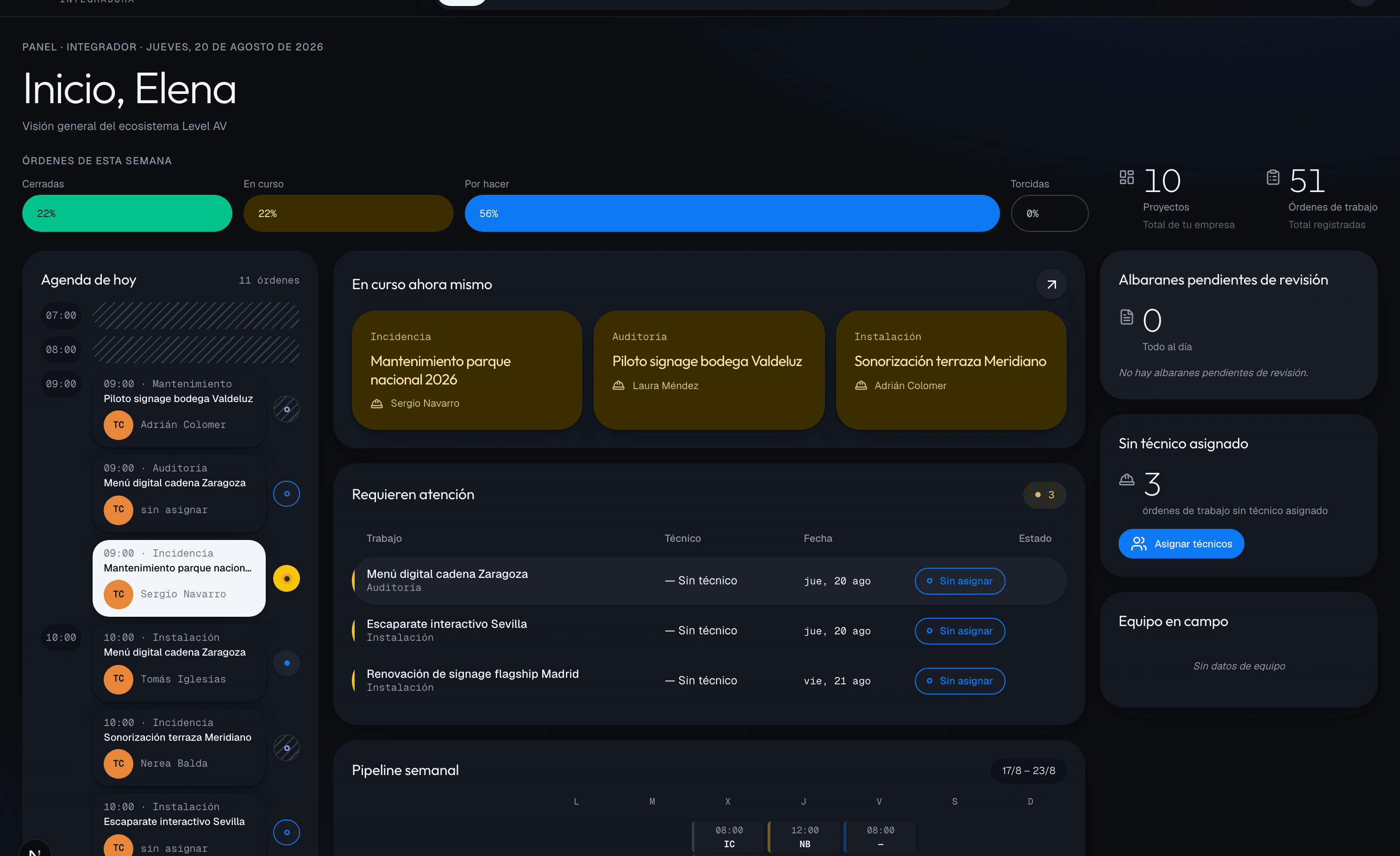Click helmet icon beside Sergio Navarro card
Screen dimensions: 1400x856
pyautogui.click(x=377, y=403)
